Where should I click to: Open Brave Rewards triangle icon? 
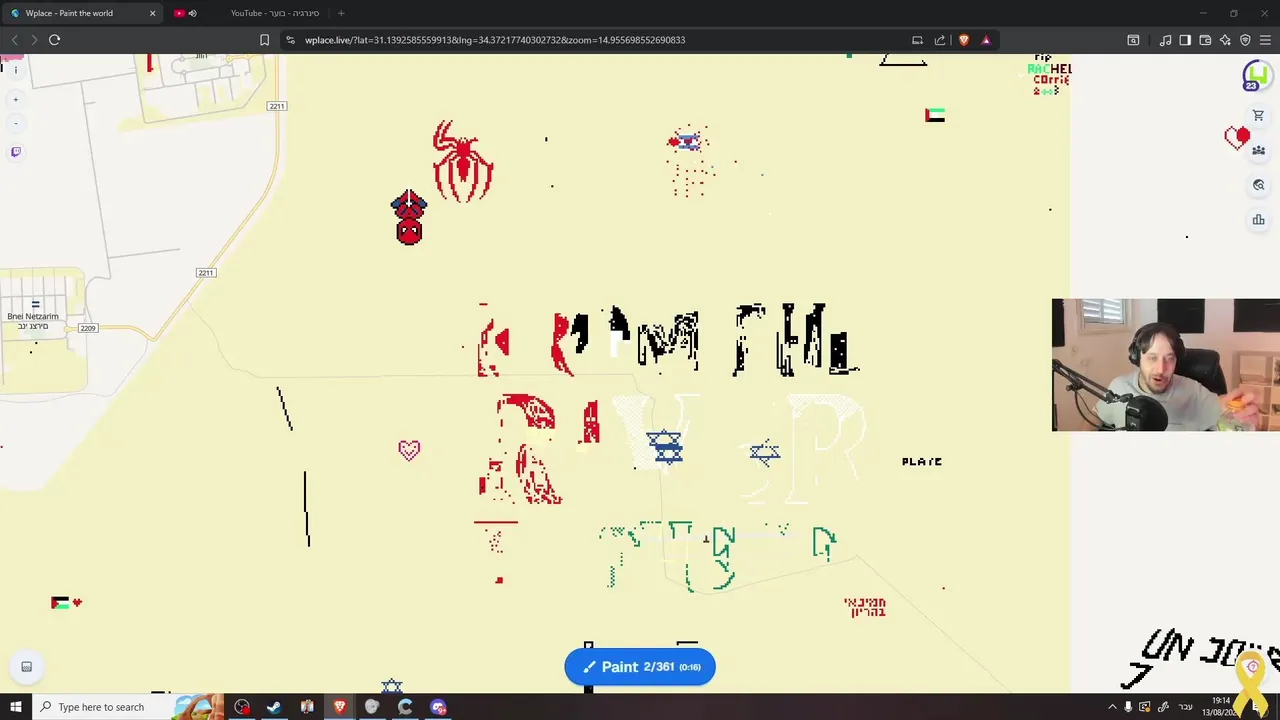986,40
